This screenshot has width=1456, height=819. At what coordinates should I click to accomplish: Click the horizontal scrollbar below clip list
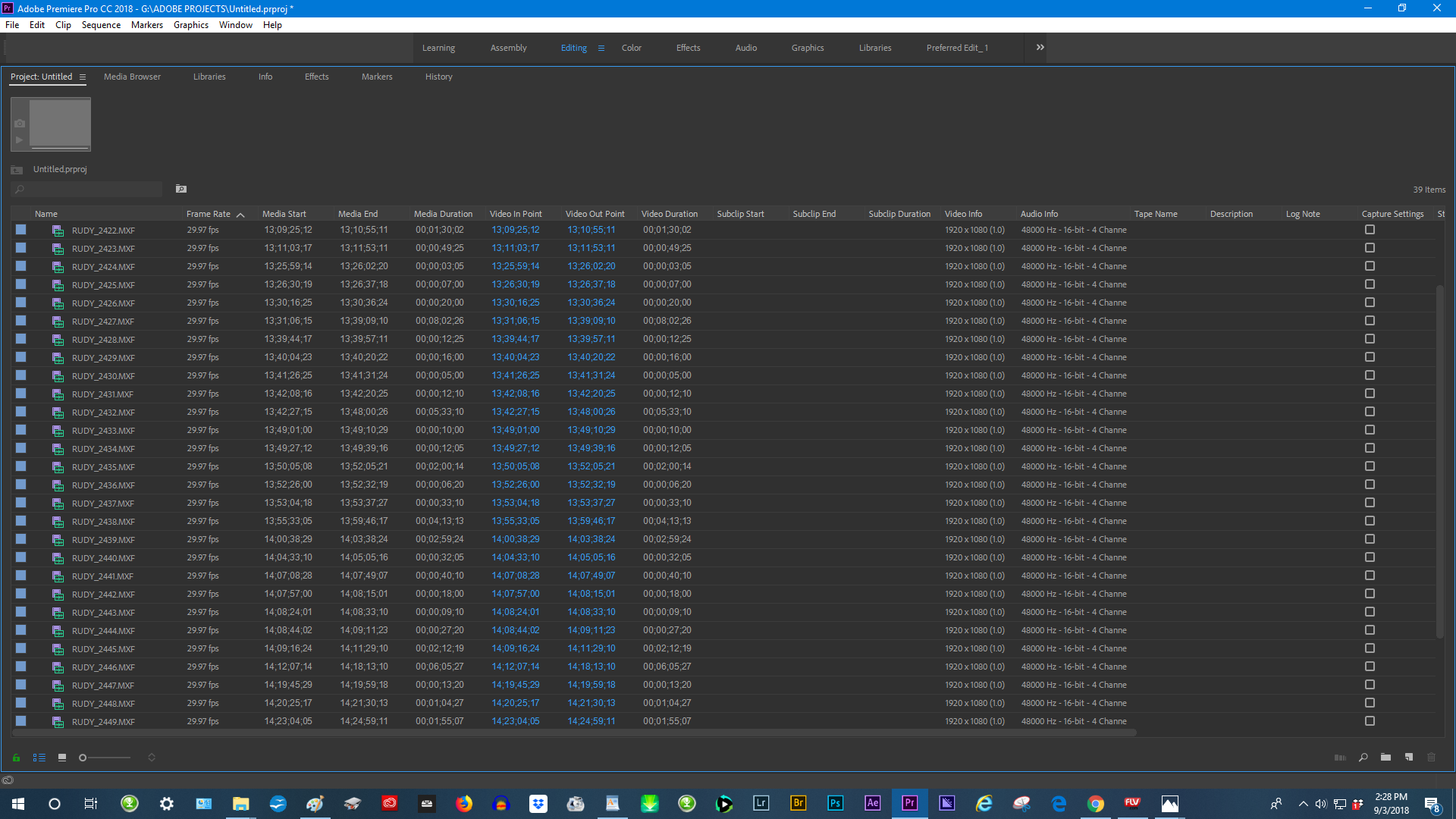point(574,733)
